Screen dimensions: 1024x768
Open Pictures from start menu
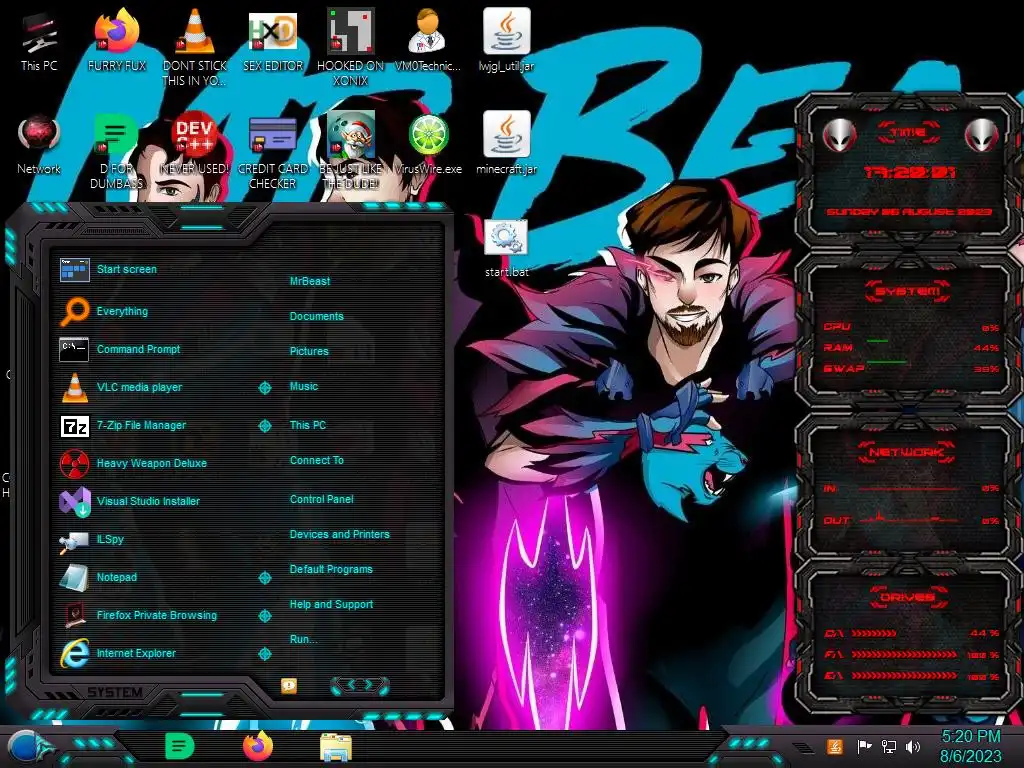coord(309,351)
